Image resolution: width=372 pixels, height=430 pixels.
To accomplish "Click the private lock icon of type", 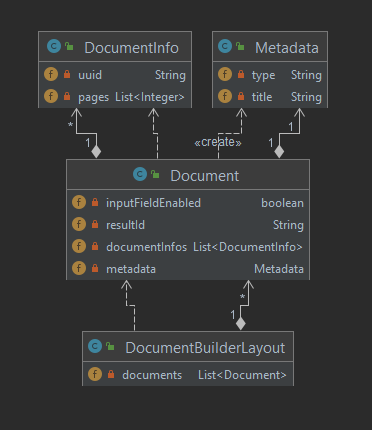I will point(241,74).
